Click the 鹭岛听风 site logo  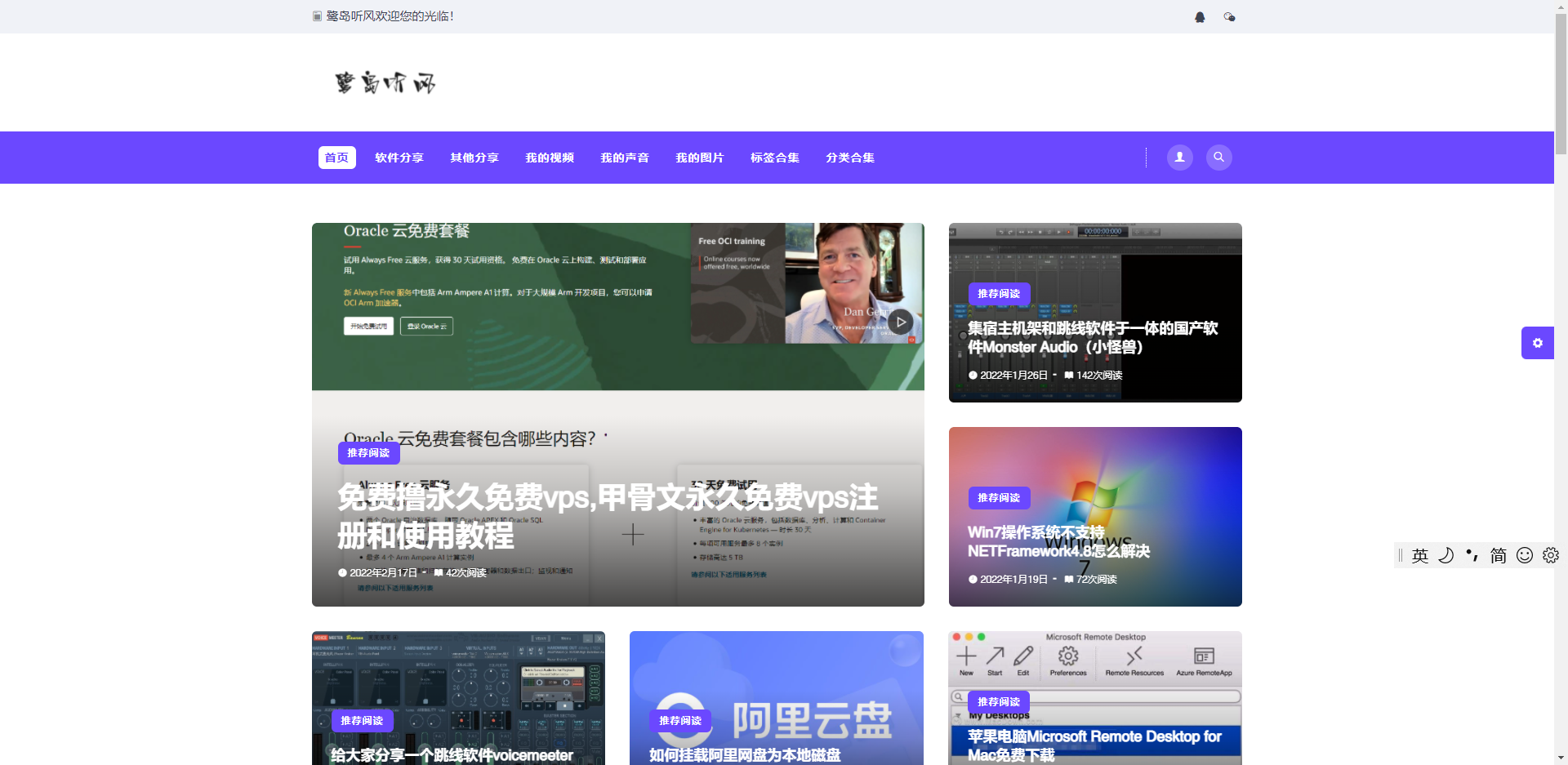pos(385,82)
